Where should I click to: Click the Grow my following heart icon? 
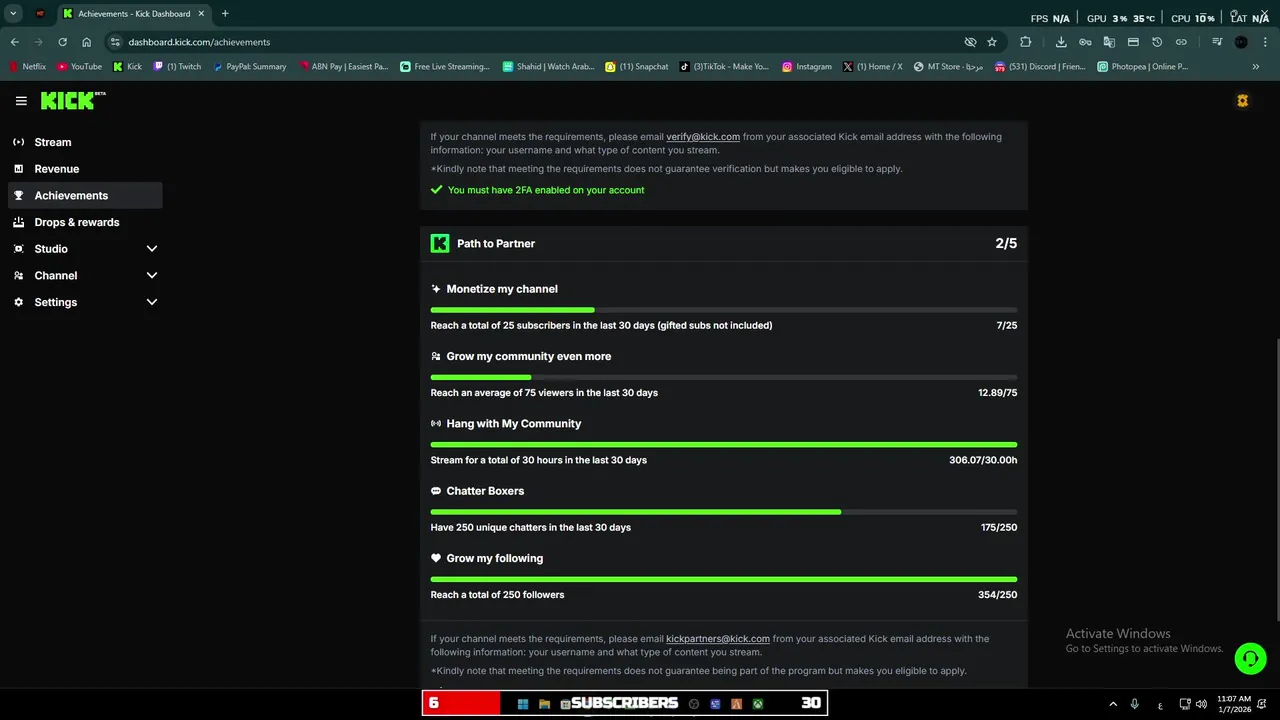(x=436, y=558)
